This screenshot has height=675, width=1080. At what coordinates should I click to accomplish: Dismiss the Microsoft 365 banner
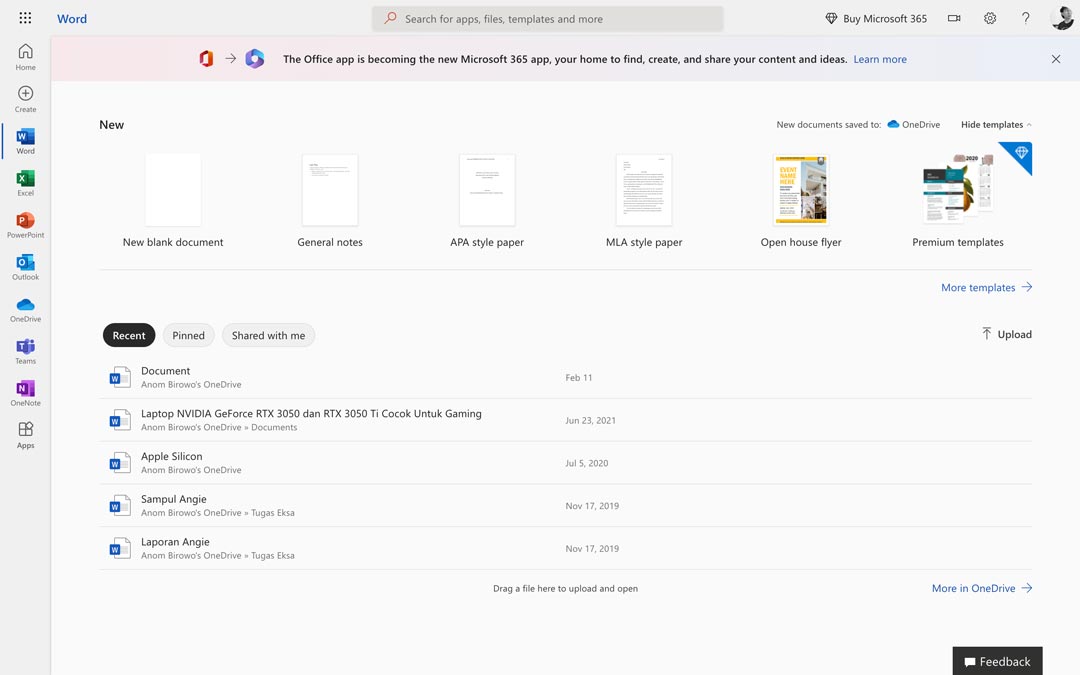pos(1056,59)
